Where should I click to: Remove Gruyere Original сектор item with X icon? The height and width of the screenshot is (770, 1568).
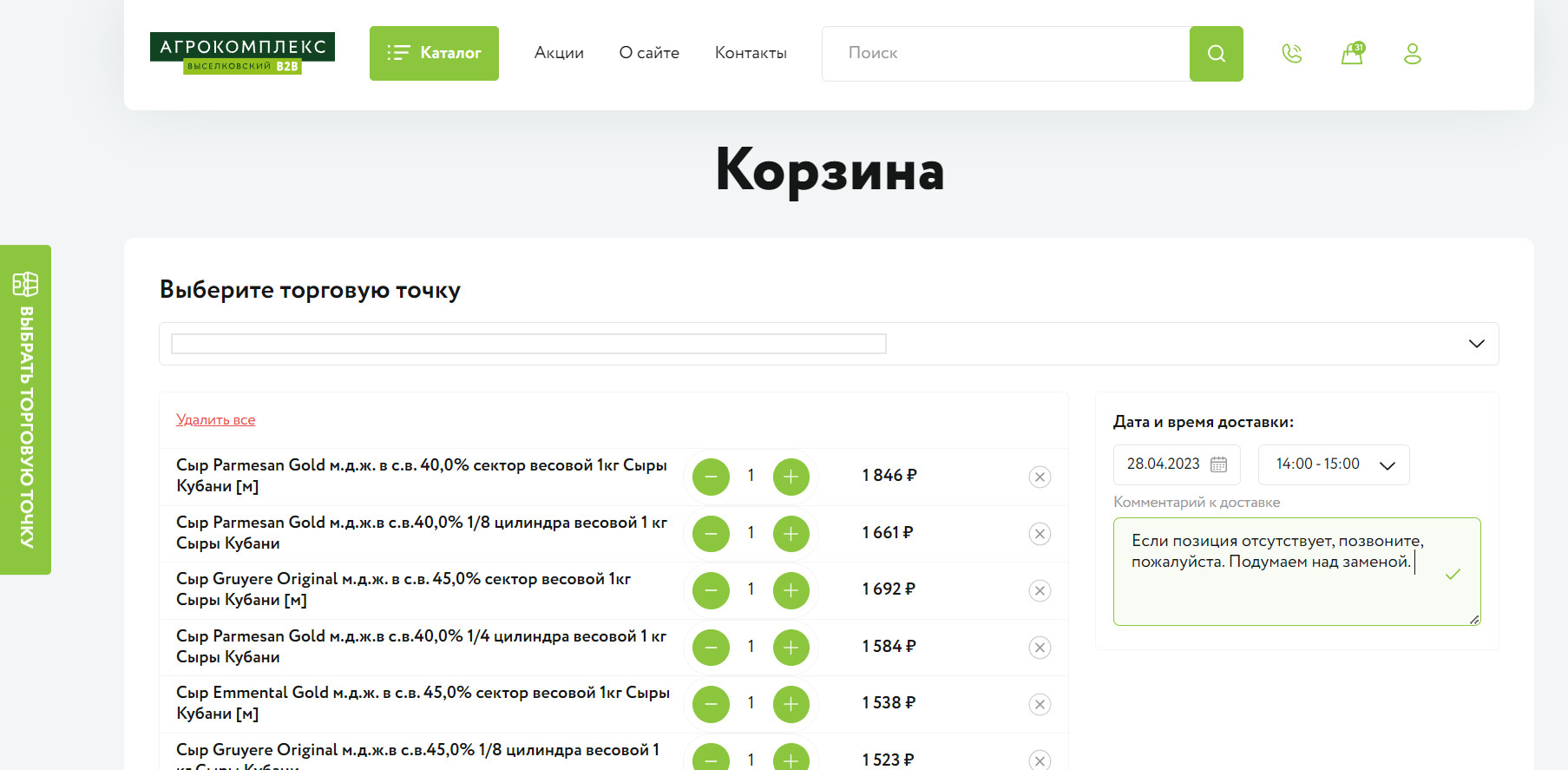pos(1040,590)
